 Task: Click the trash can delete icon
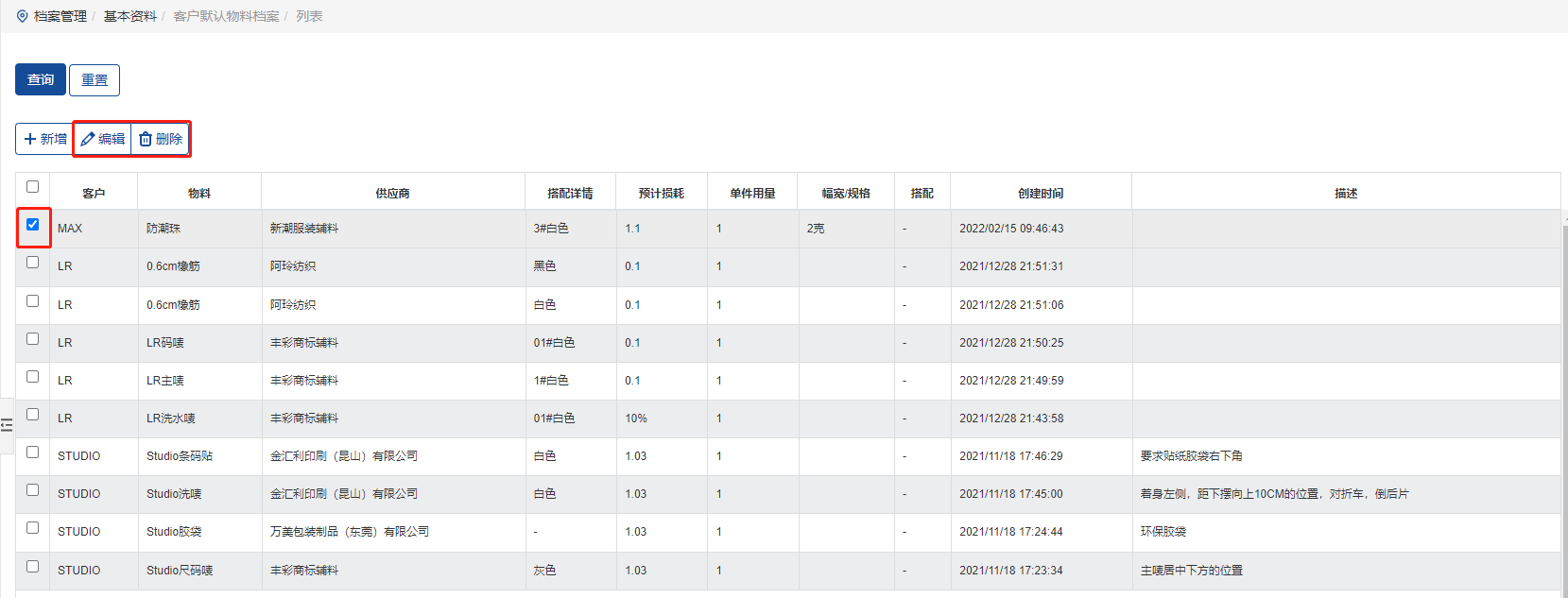146,139
